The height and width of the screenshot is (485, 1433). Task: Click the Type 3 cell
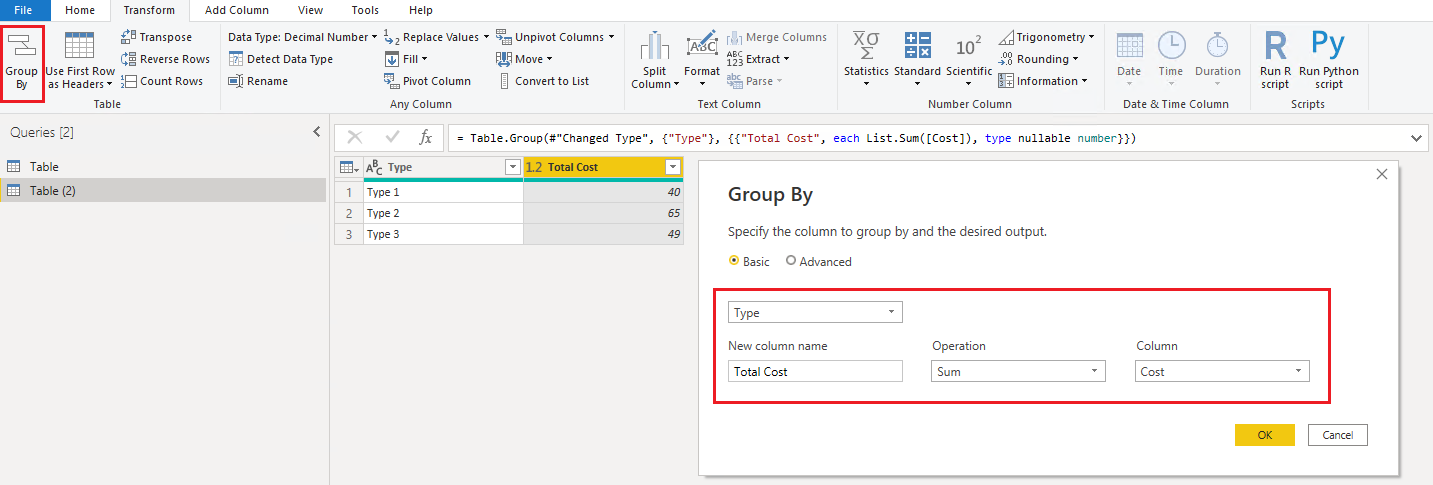[443, 234]
